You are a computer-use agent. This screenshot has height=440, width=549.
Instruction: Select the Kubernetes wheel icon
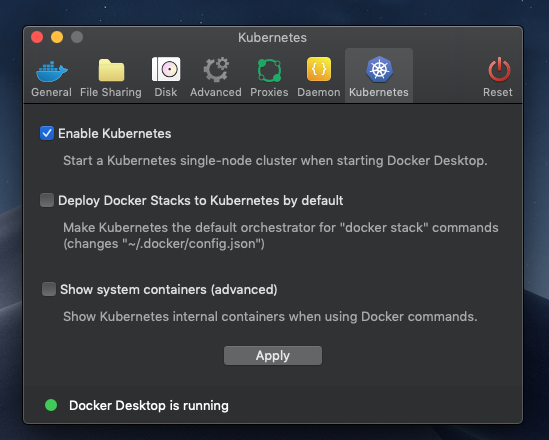tap(379, 69)
